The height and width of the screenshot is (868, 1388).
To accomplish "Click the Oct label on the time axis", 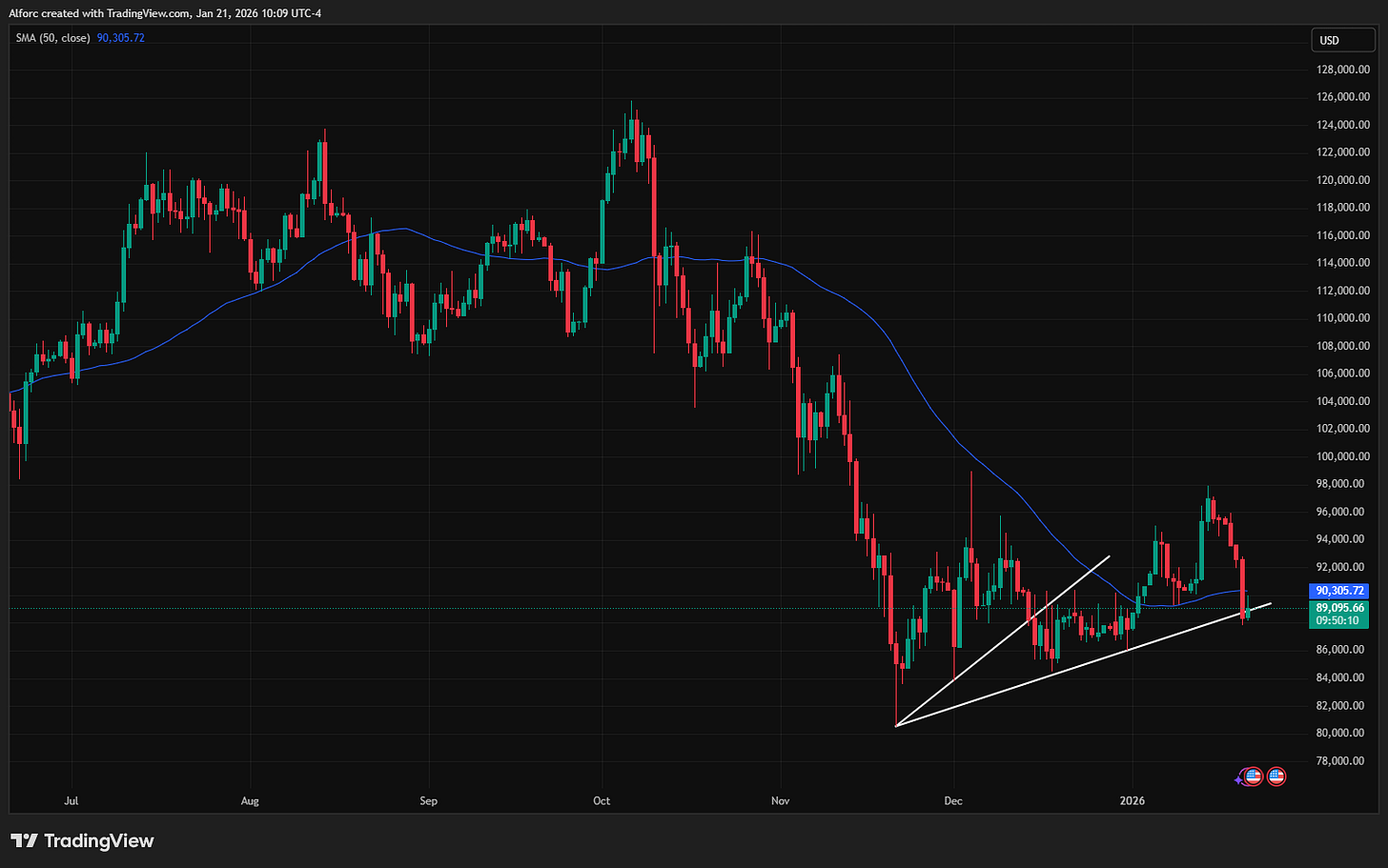I will (602, 801).
